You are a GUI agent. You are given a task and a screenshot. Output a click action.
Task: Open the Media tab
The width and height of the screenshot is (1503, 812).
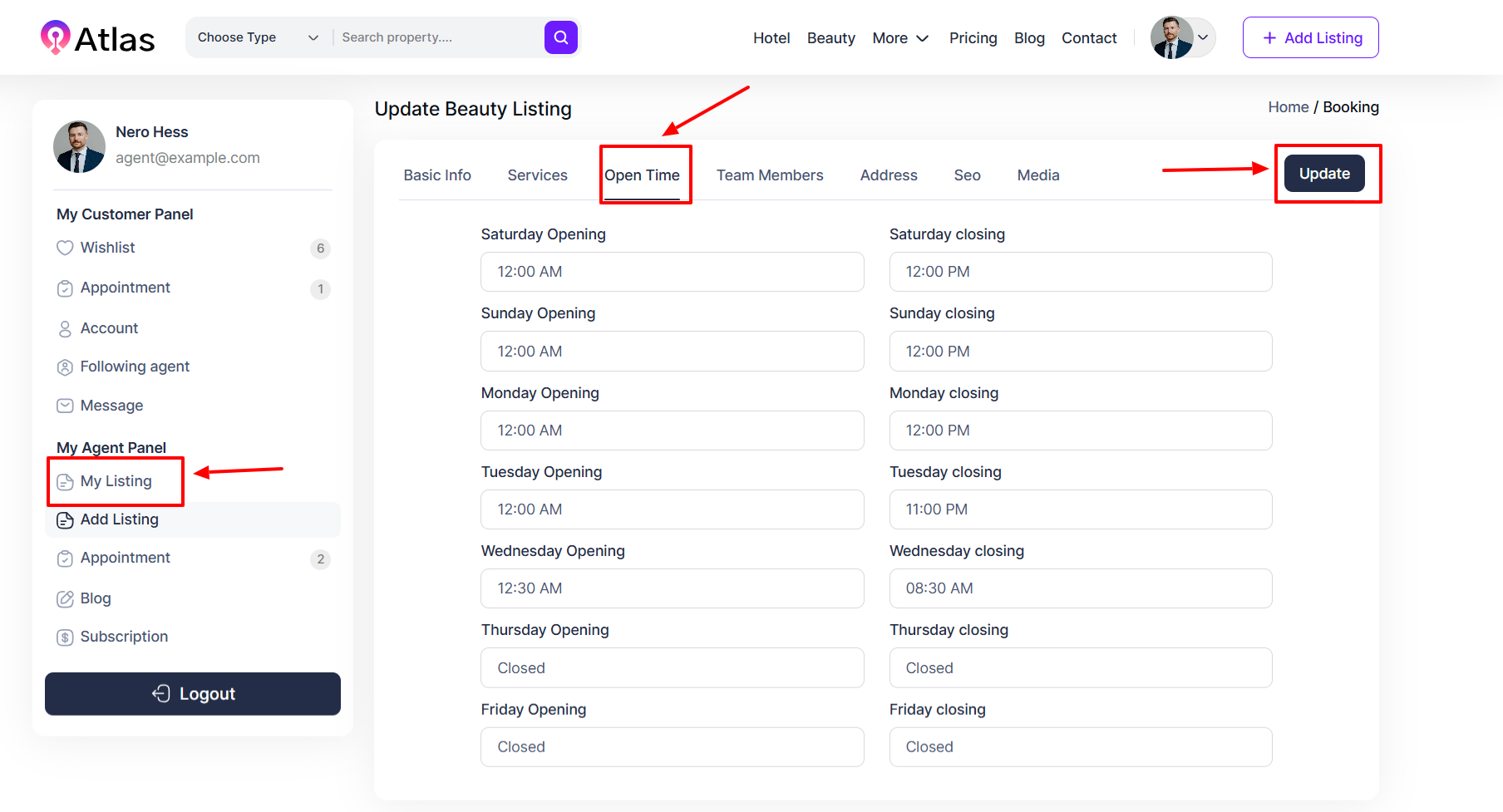click(1038, 175)
